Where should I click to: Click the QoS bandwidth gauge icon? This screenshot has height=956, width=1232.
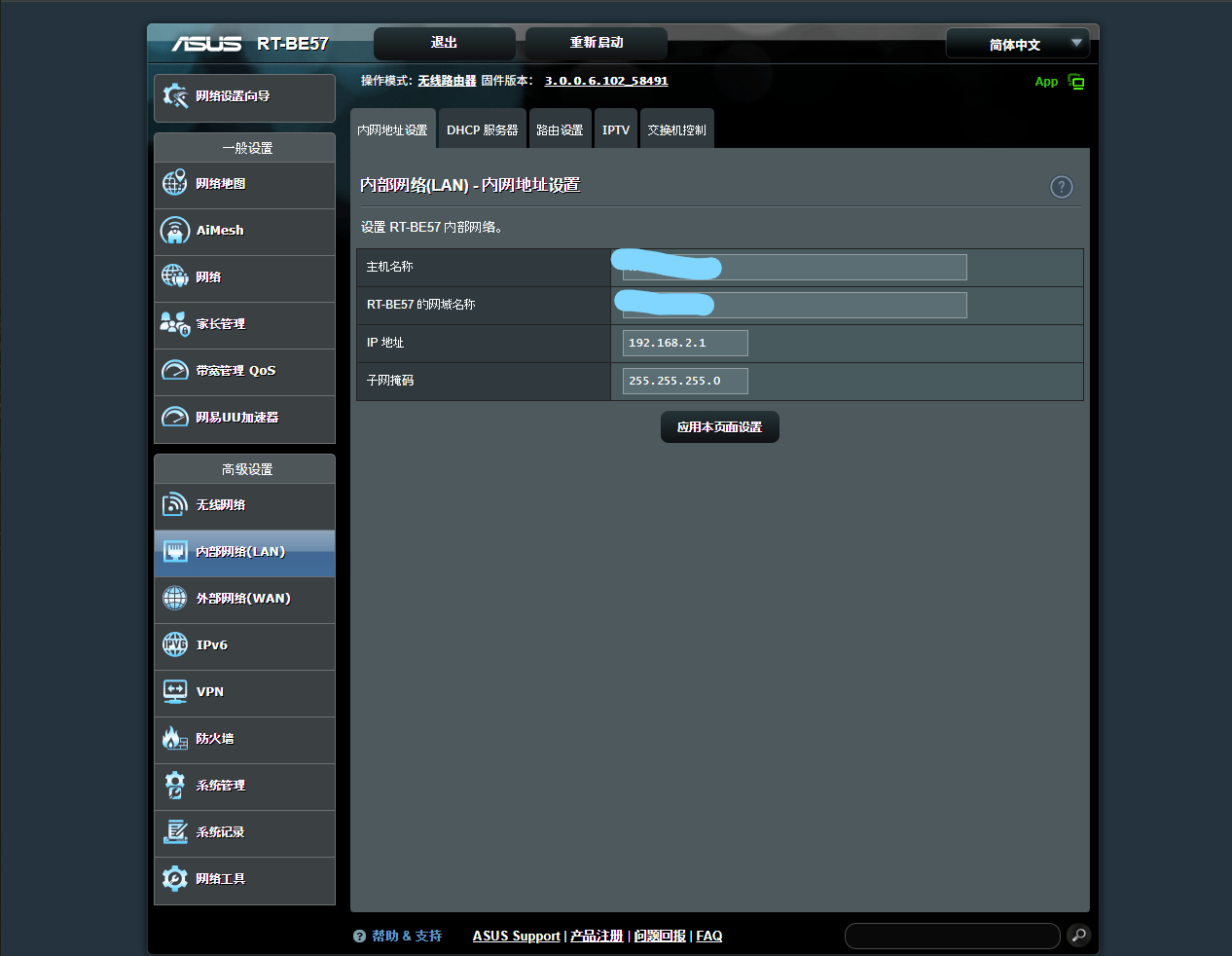point(175,370)
